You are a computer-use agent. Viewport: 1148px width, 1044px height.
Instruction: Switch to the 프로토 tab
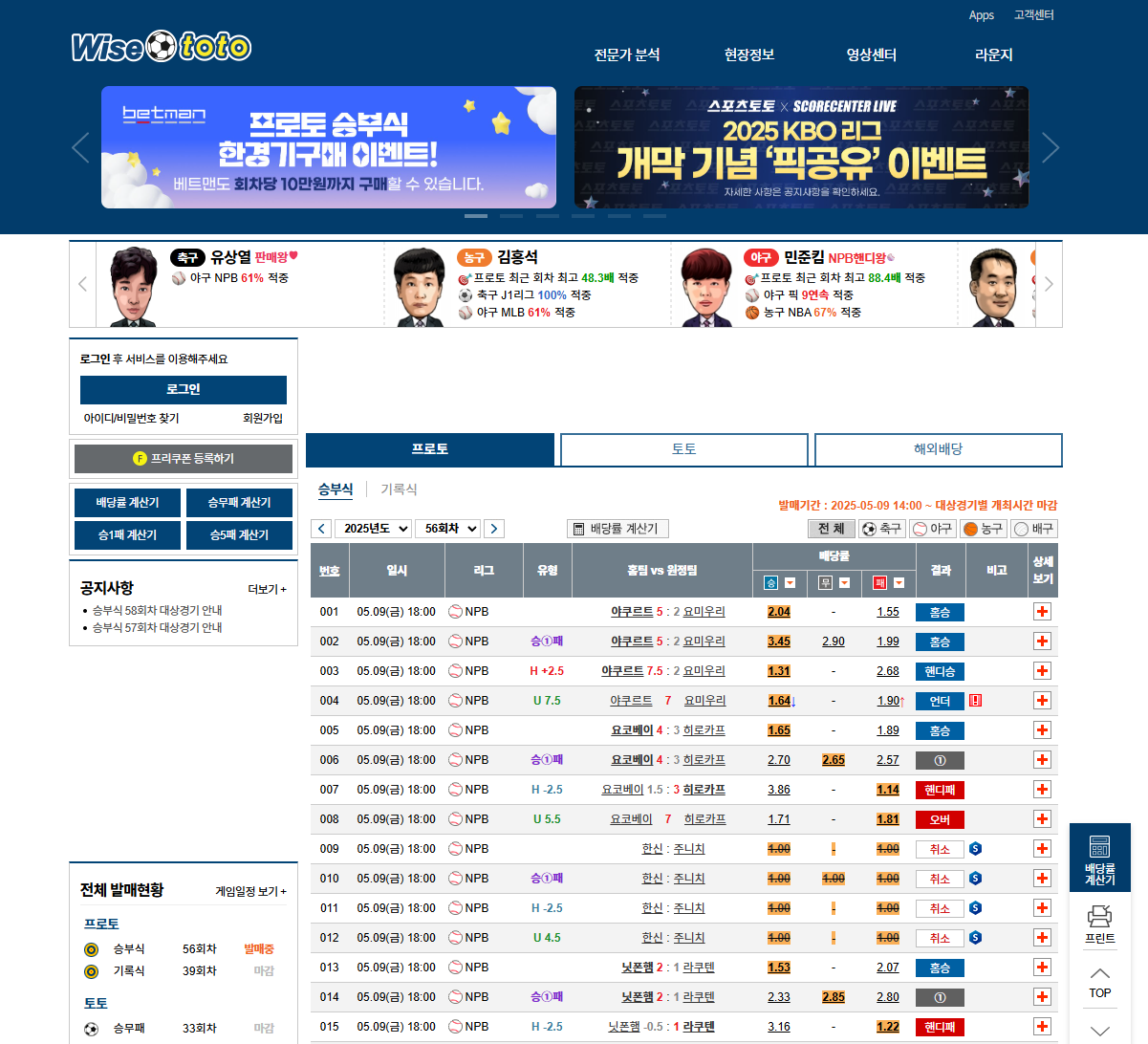(x=430, y=449)
